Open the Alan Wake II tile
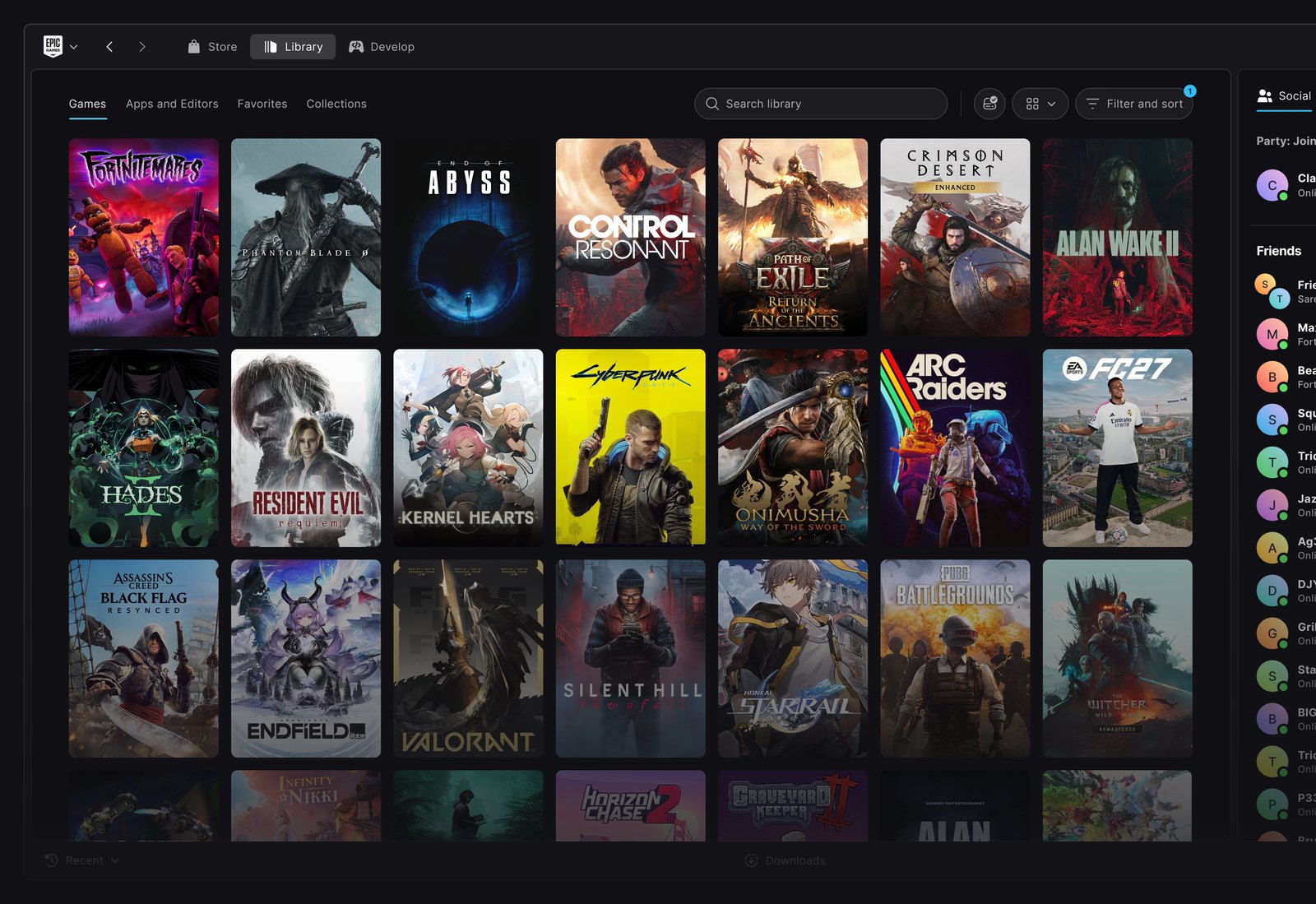The height and width of the screenshot is (904, 1316). [1118, 237]
